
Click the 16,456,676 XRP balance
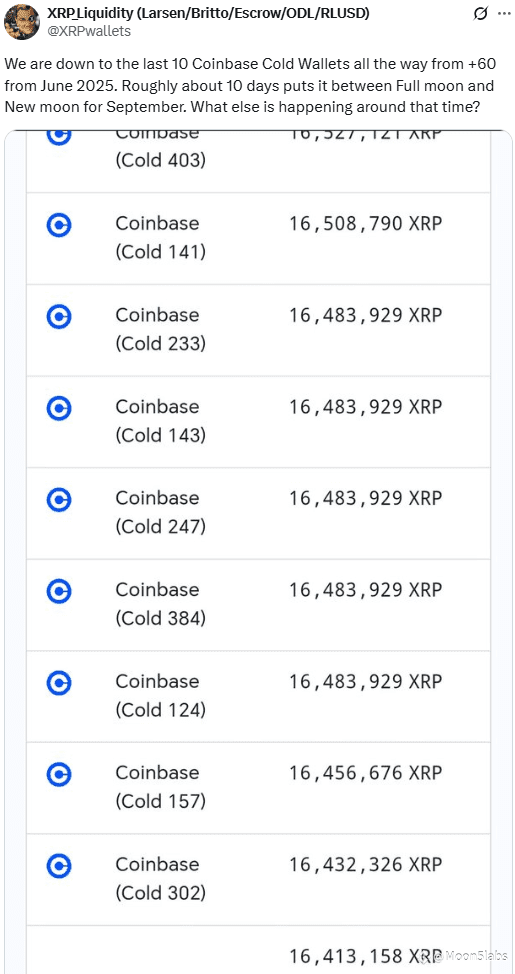pyautogui.click(x=365, y=773)
